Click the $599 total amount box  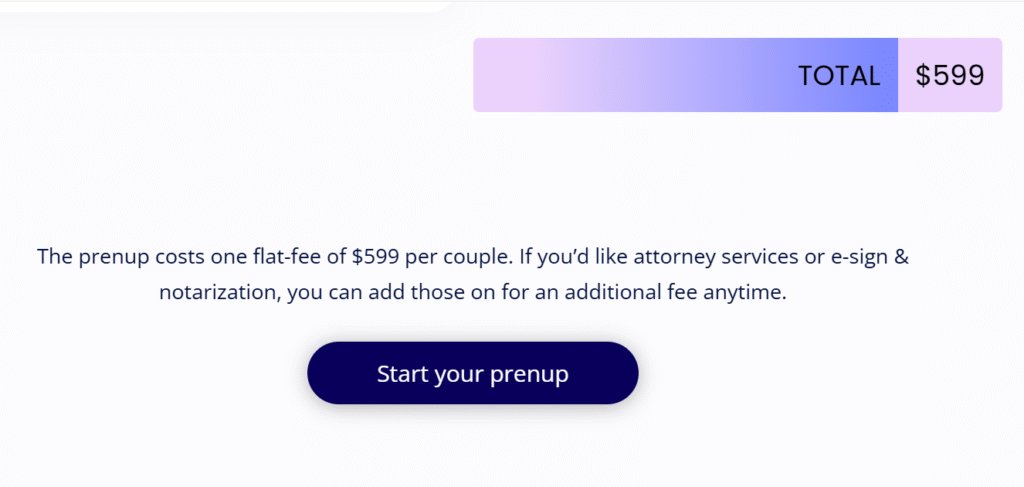(950, 75)
